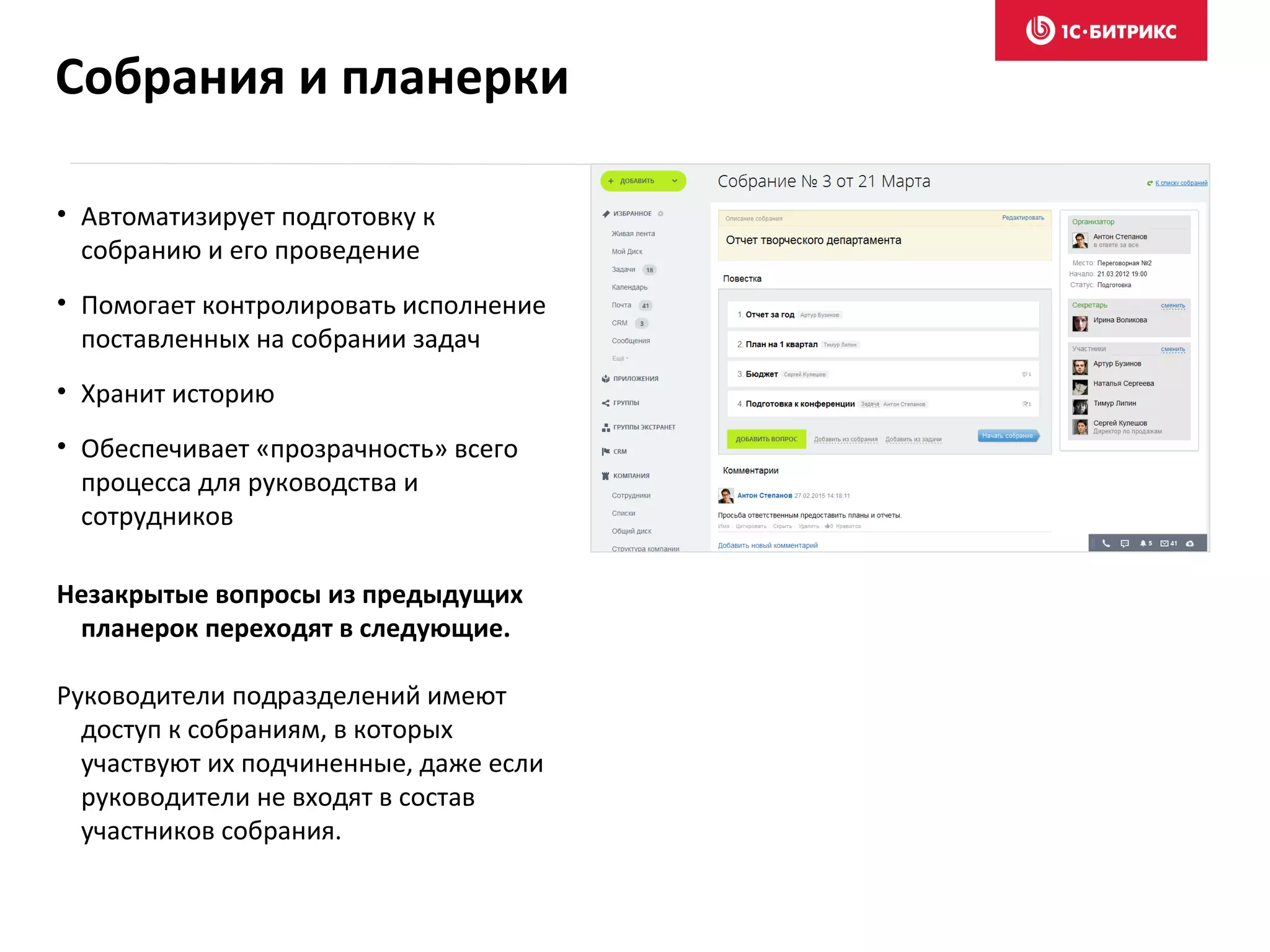Image resolution: width=1270 pixels, height=952 pixels.
Task: Follow К списку собраний link
Action: (x=1181, y=183)
